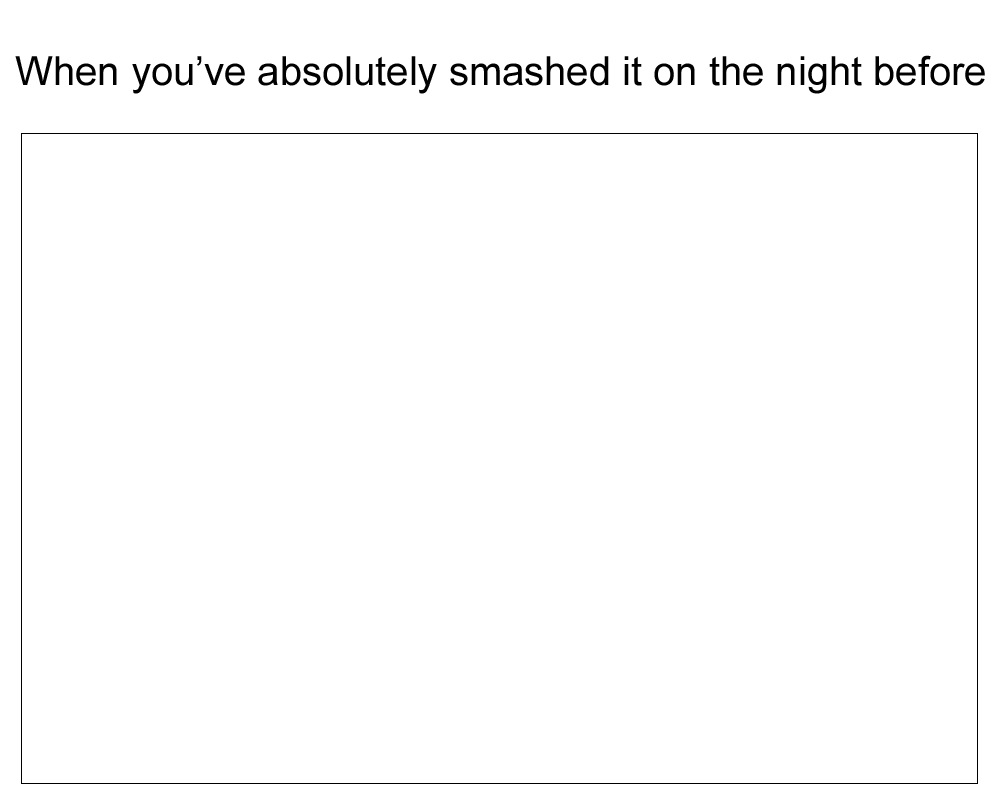Click the bottom-right corner of the outlined box
Screen dimensions: 1000x799
(x=977, y=783)
